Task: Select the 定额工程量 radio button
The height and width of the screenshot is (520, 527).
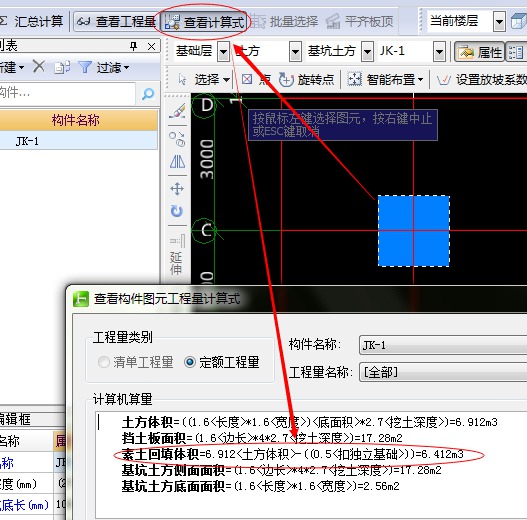Action: (190, 362)
